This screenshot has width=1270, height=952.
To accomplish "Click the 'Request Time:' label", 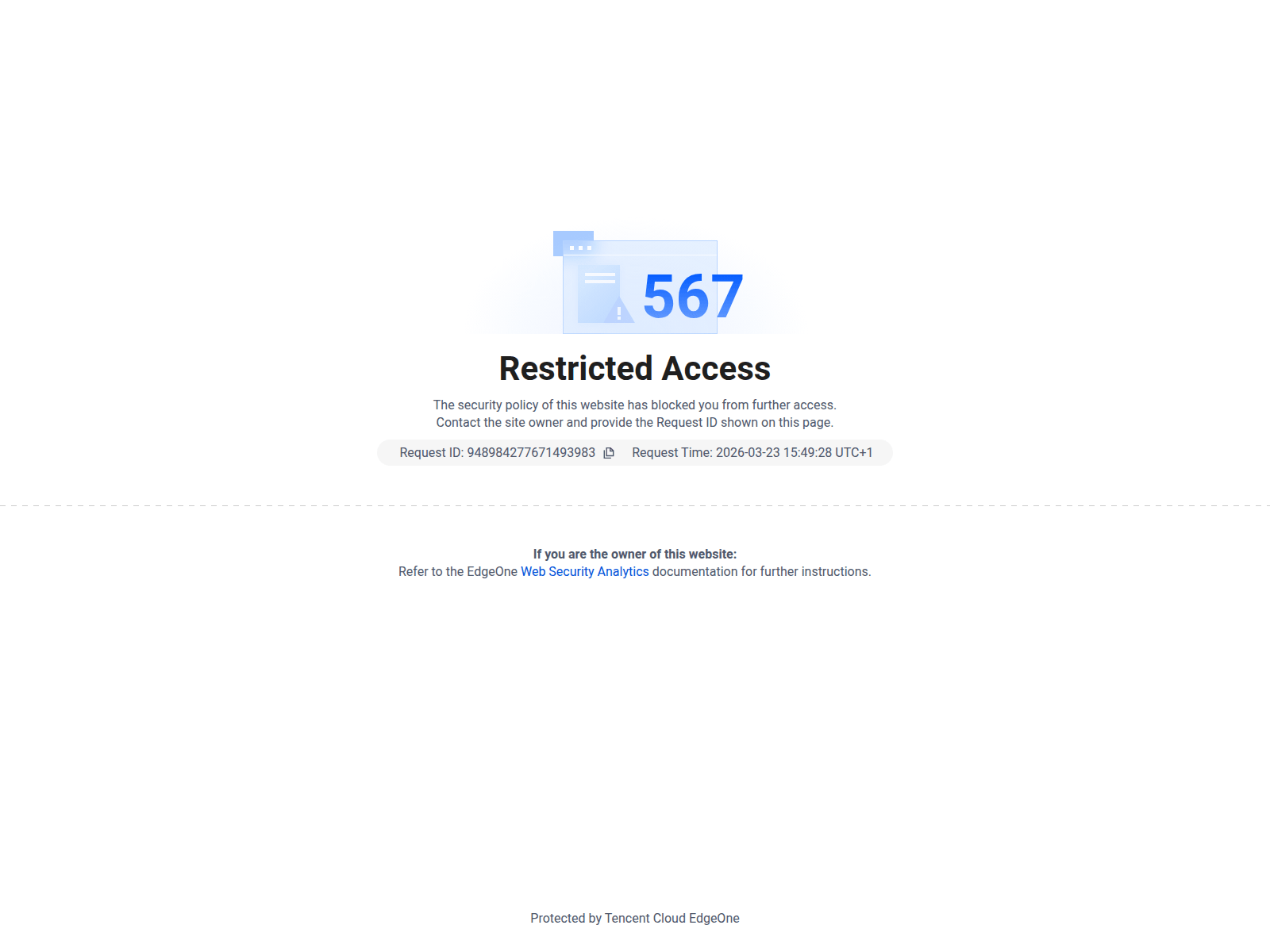I will (x=672, y=452).
